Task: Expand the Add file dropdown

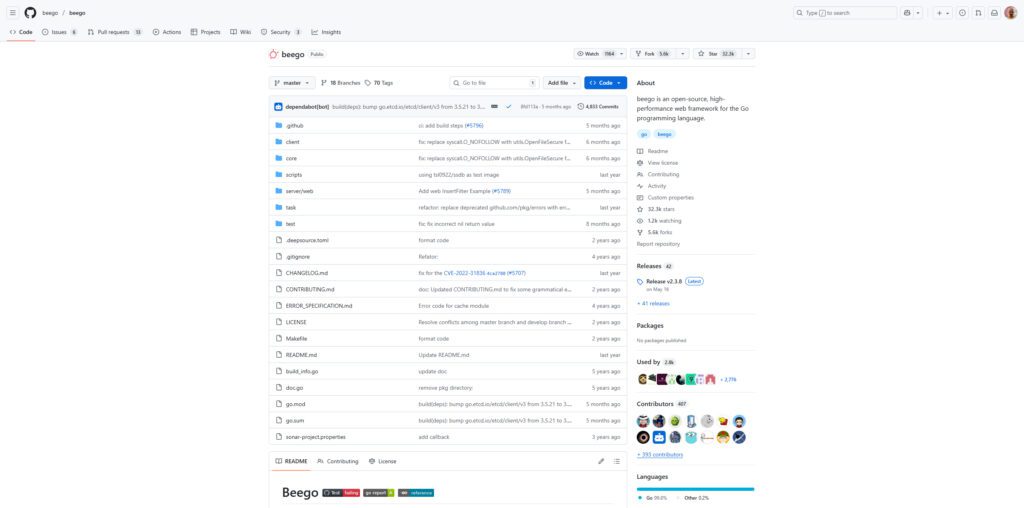Action: click(x=561, y=83)
